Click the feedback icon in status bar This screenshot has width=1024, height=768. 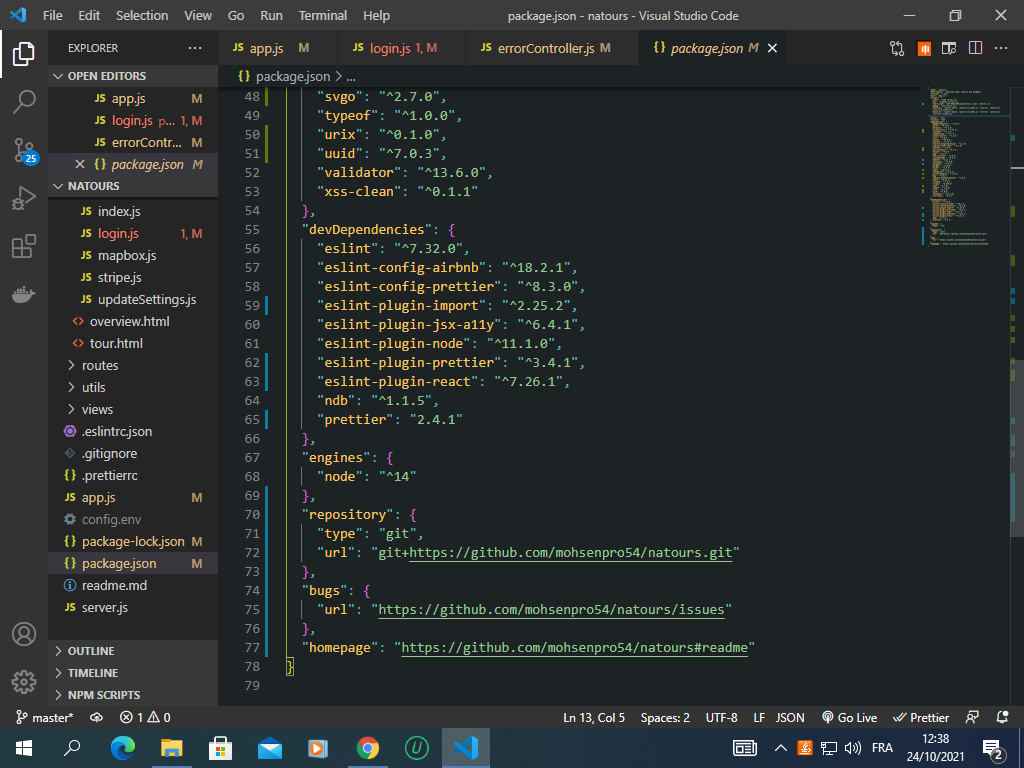972,718
